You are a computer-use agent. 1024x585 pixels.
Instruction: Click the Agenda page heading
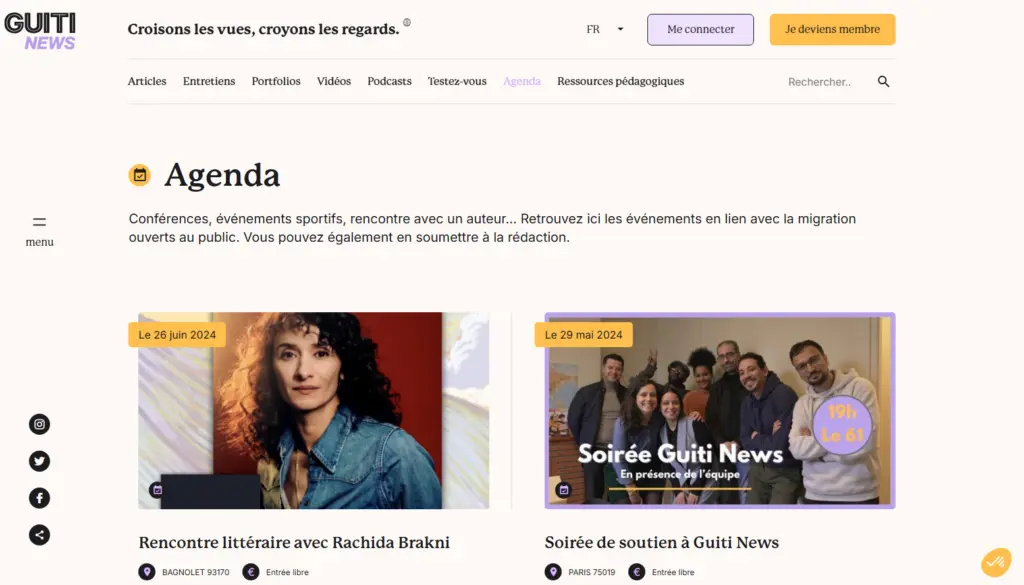click(222, 175)
